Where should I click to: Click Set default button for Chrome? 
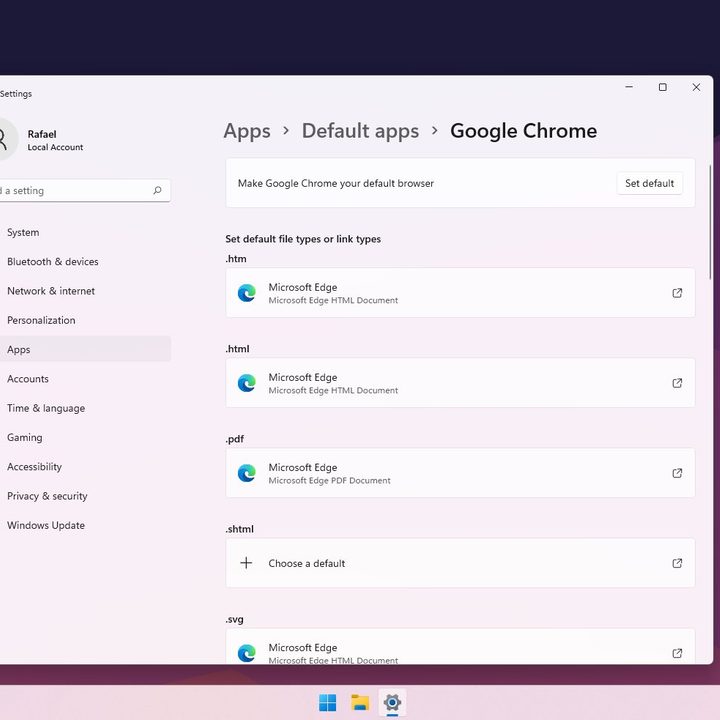[x=649, y=183]
